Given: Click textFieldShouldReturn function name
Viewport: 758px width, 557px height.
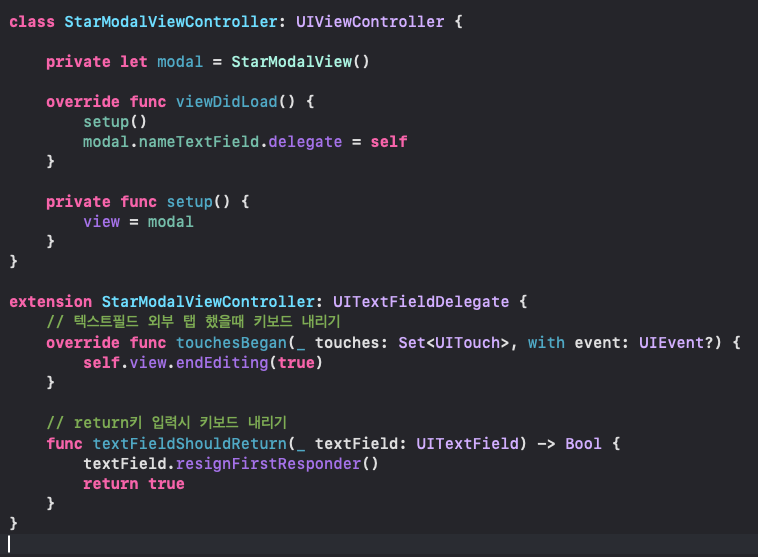Looking at the screenshot, I should 190,444.
